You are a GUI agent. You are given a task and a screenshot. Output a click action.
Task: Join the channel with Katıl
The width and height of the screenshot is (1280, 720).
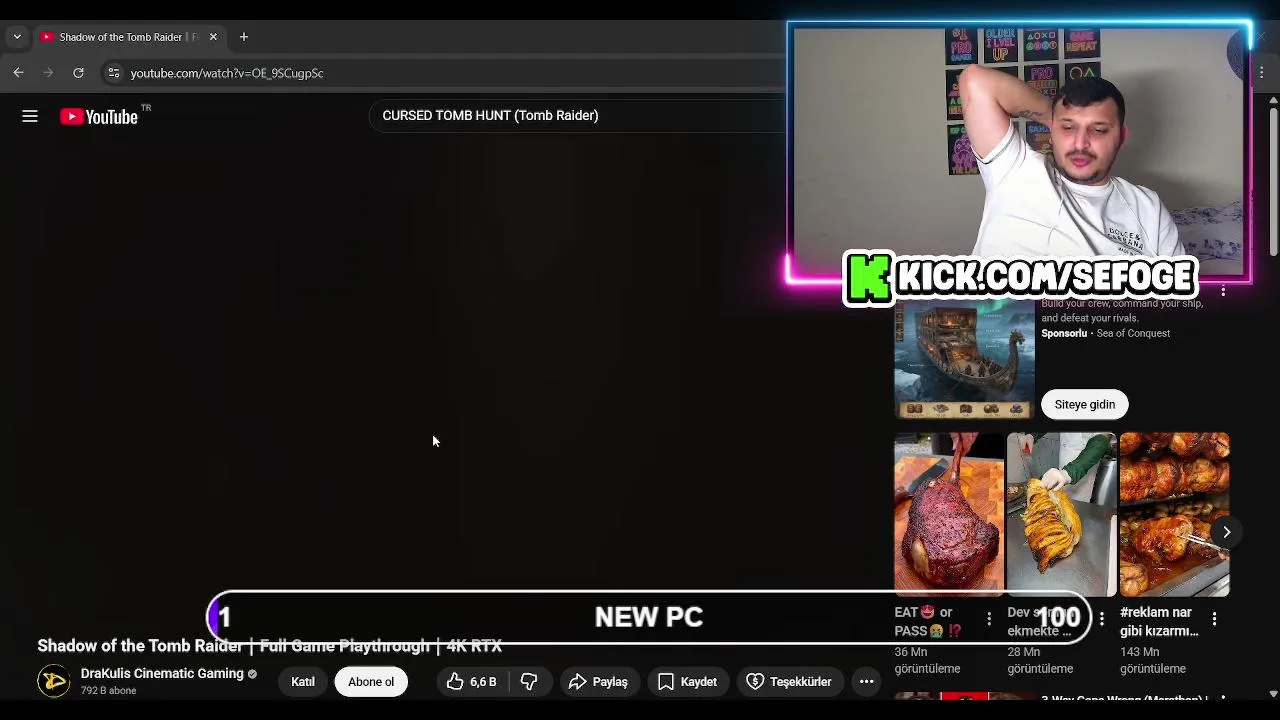coord(303,682)
